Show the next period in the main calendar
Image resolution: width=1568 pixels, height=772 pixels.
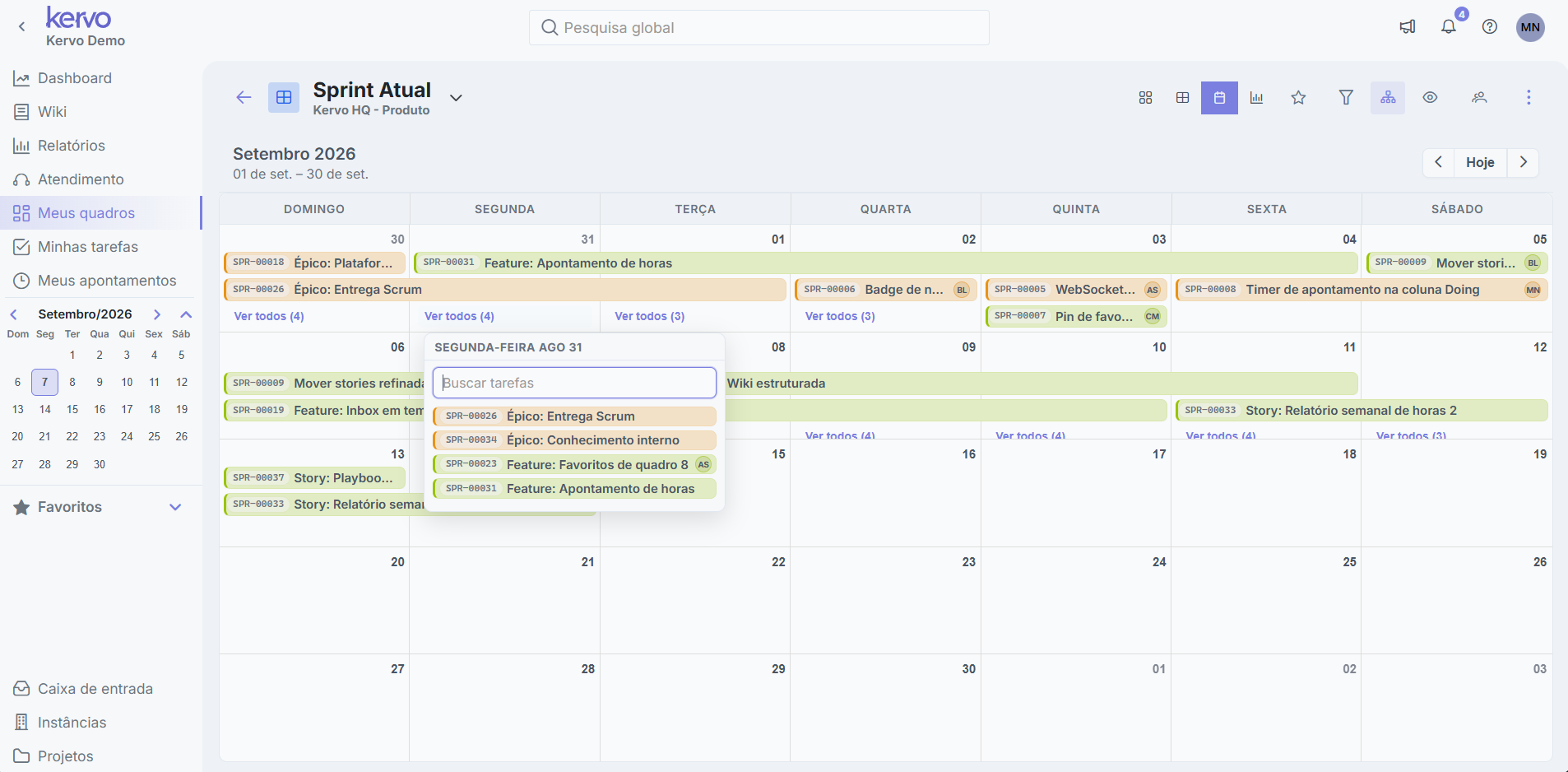click(1523, 162)
